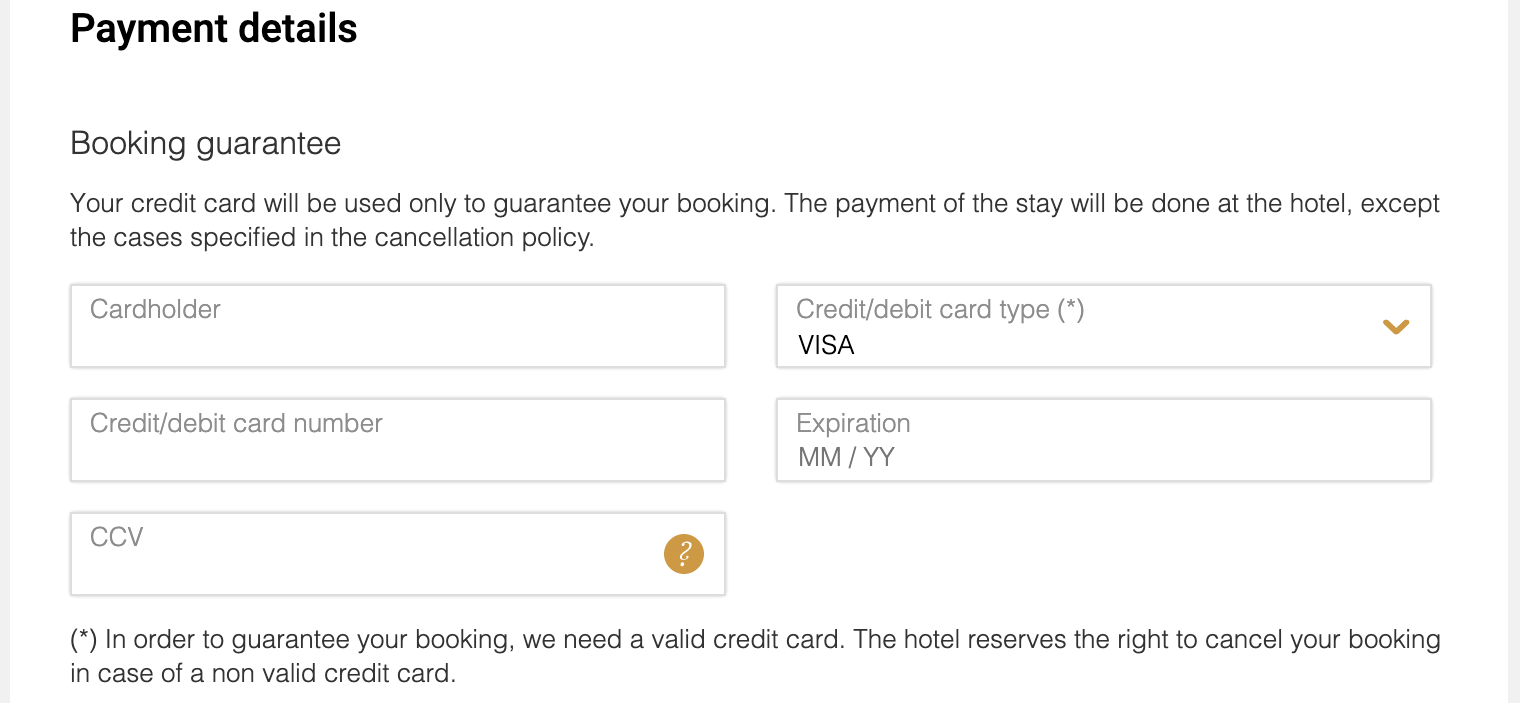Image resolution: width=1520 pixels, height=703 pixels.
Task: Focus the CCV input field
Action: (x=360, y=567)
